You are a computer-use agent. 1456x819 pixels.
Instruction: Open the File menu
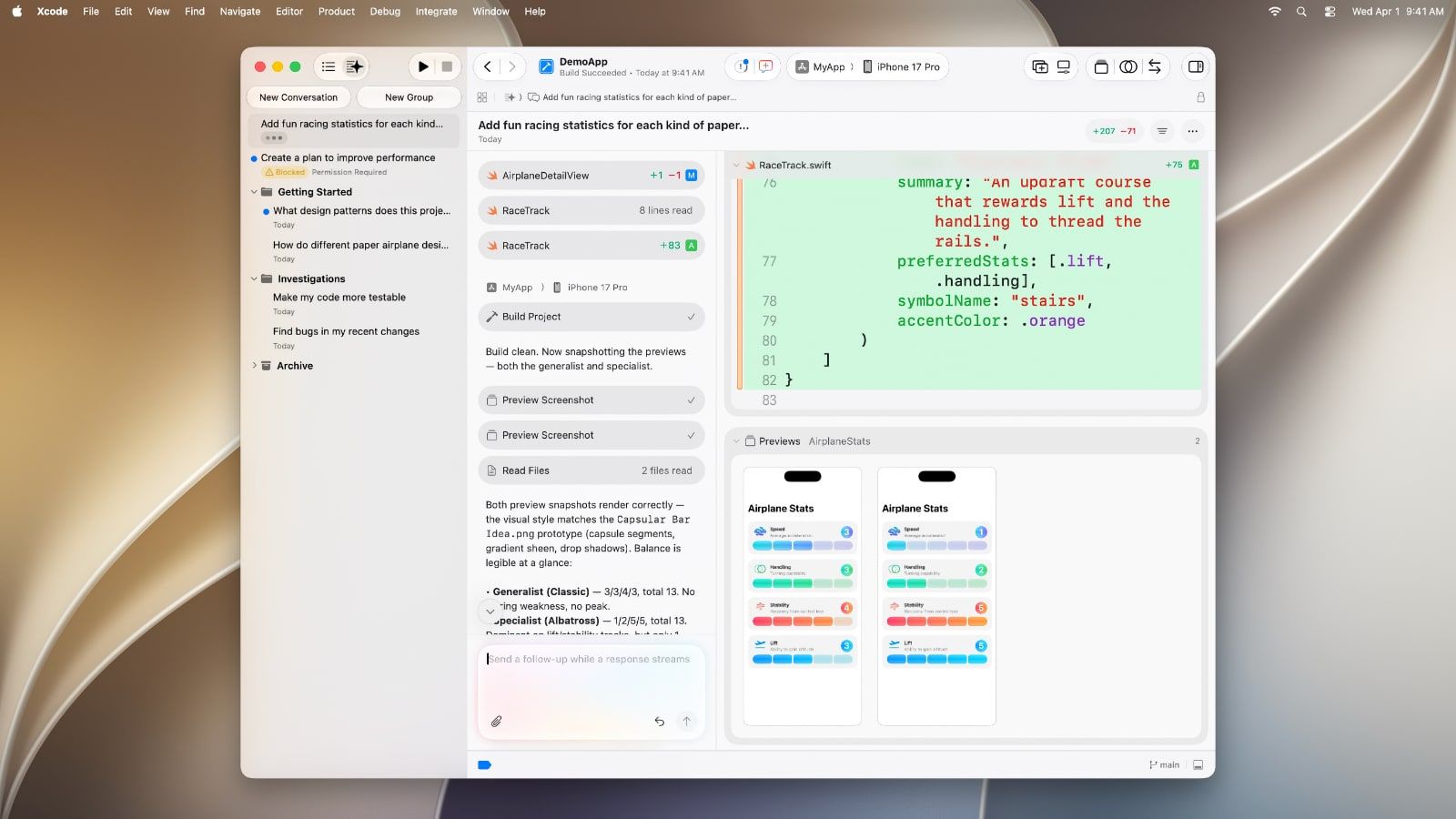[x=91, y=12]
